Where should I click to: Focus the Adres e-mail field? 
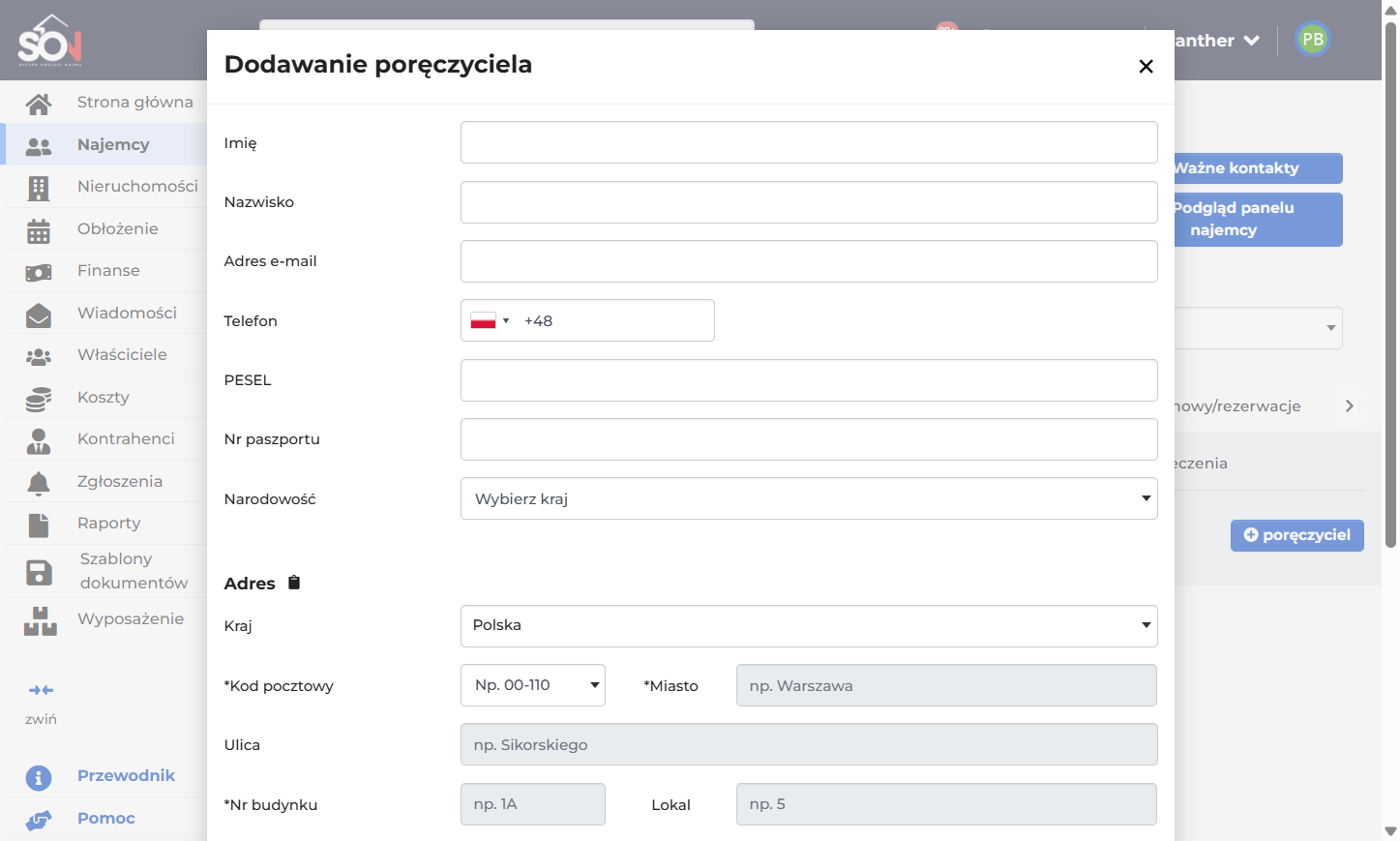pos(809,261)
